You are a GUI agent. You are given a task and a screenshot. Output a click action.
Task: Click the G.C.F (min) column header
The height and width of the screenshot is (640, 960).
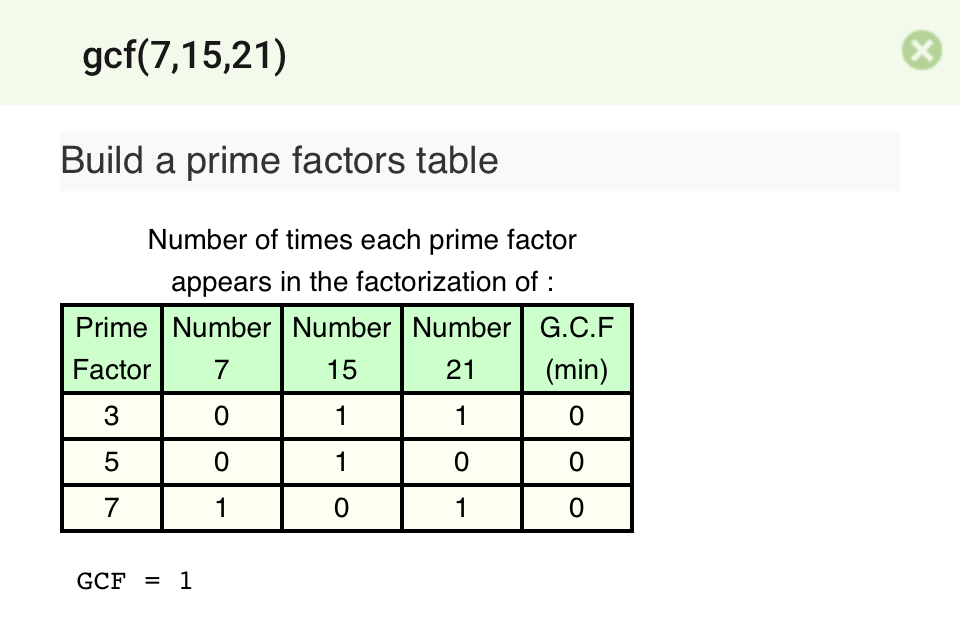point(577,348)
